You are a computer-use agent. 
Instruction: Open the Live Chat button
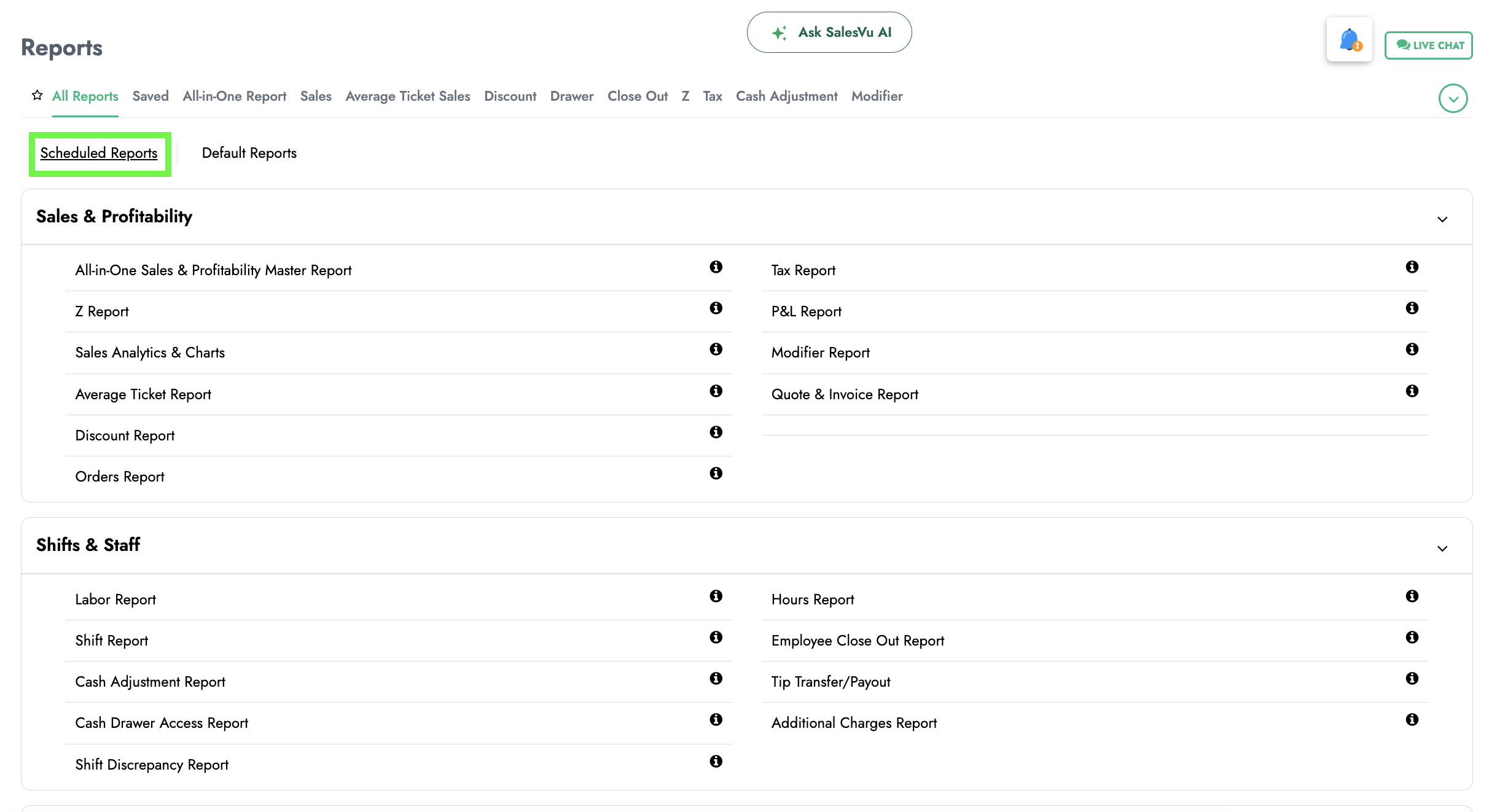click(x=1428, y=45)
